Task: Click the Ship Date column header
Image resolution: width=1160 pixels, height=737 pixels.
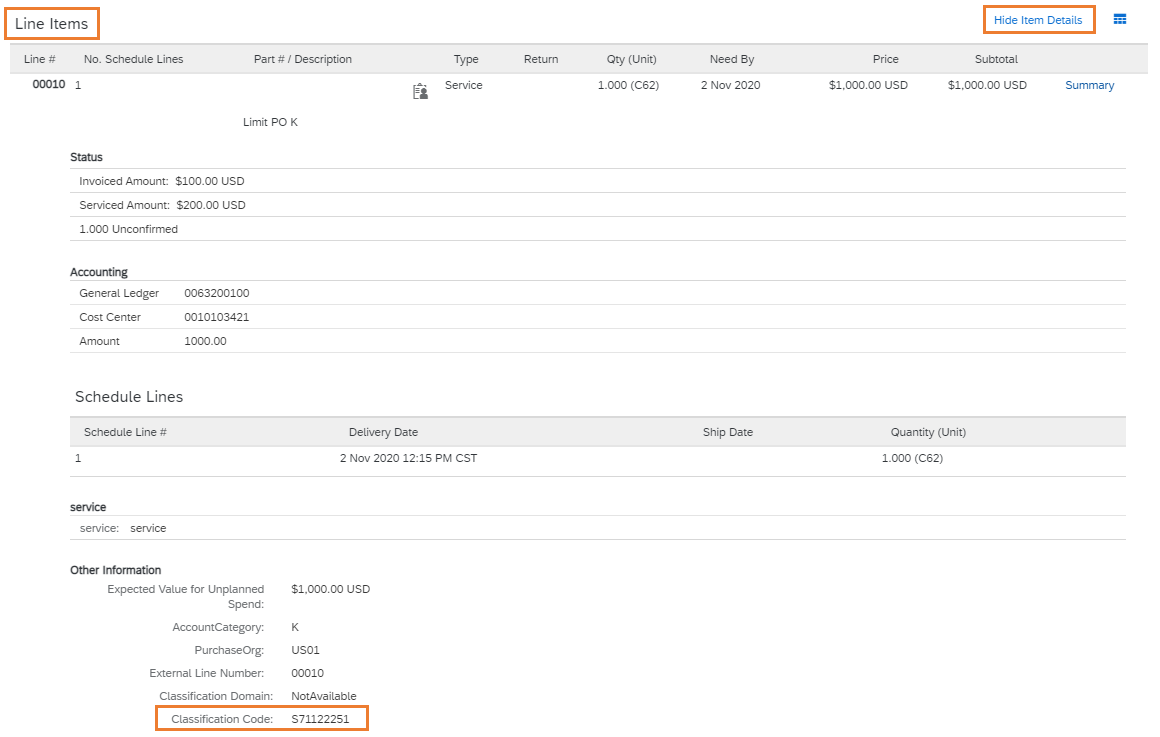Action: point(727,432)
